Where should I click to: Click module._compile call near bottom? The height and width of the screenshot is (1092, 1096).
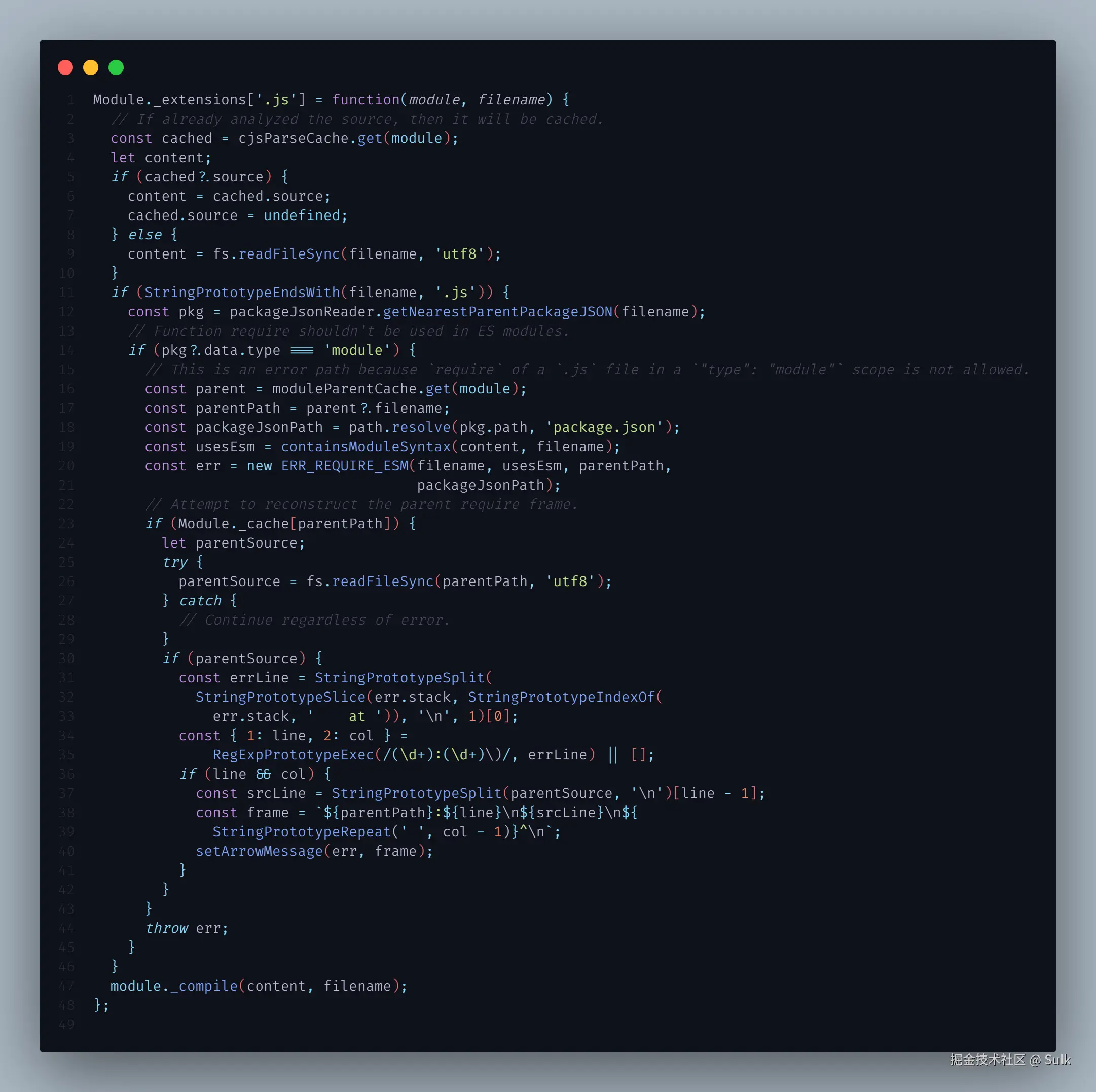coord(173,986)
